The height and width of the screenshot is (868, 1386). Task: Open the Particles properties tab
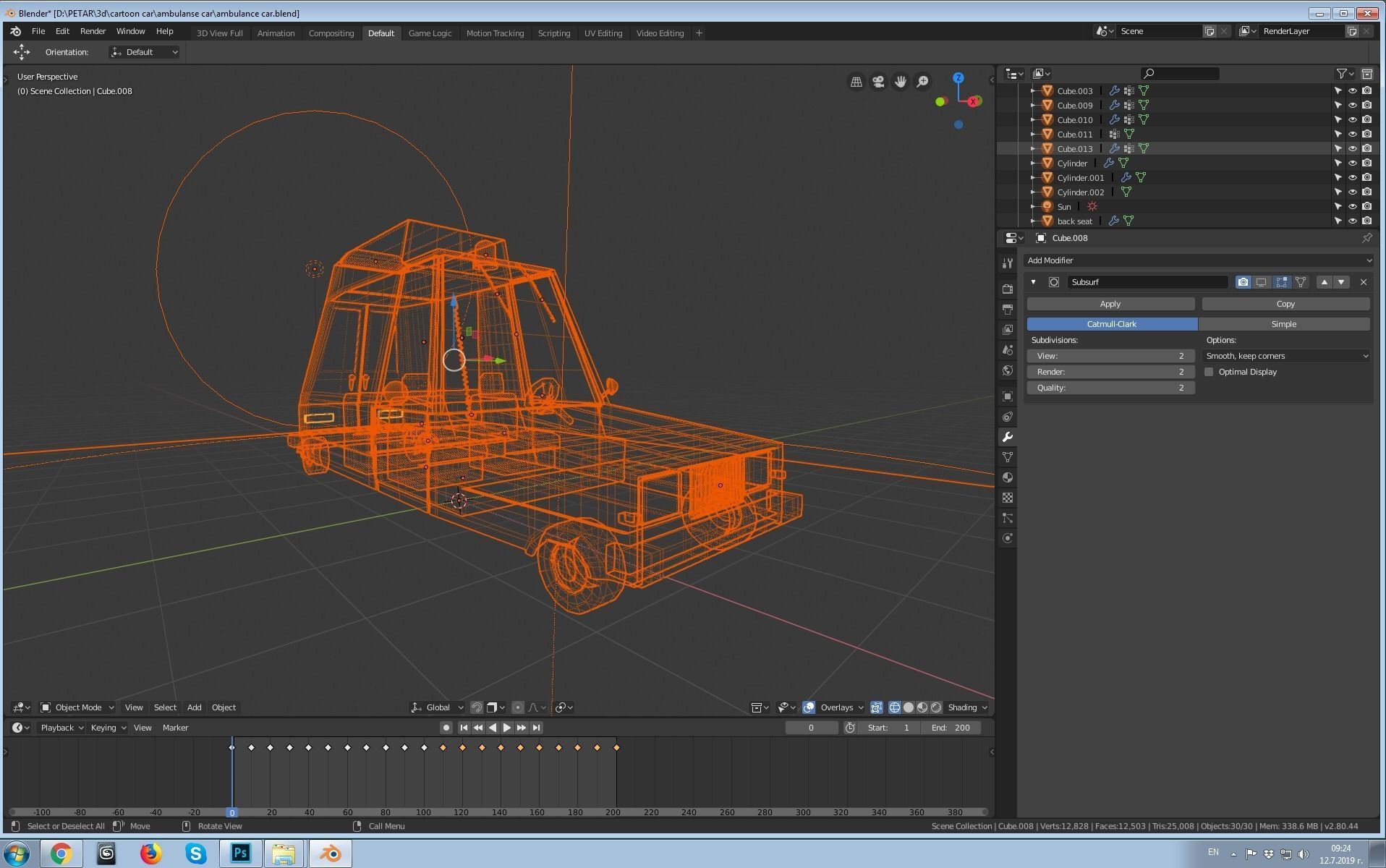[1007, 518]
